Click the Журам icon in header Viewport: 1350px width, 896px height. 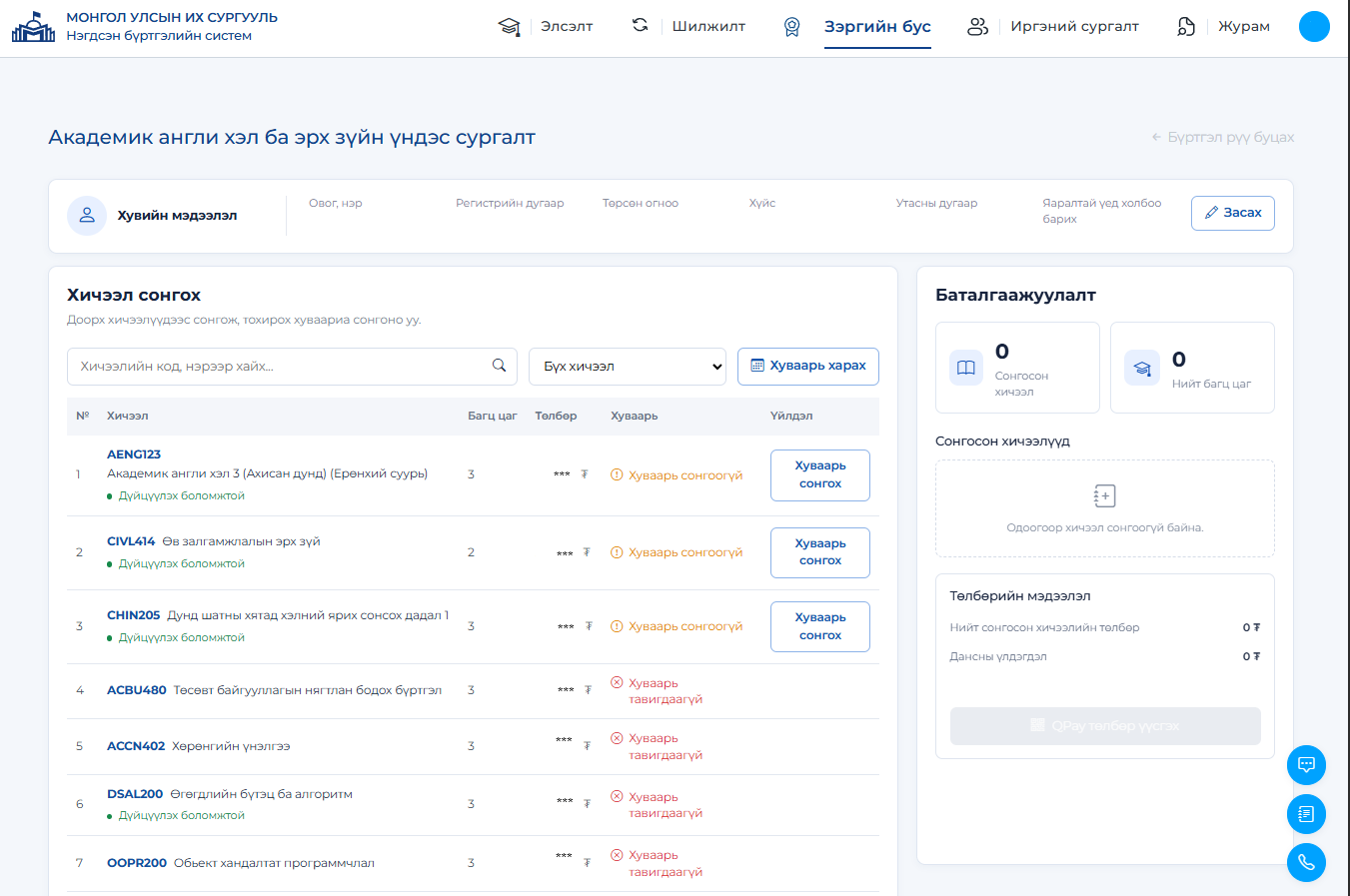[x=1186, y=27]
